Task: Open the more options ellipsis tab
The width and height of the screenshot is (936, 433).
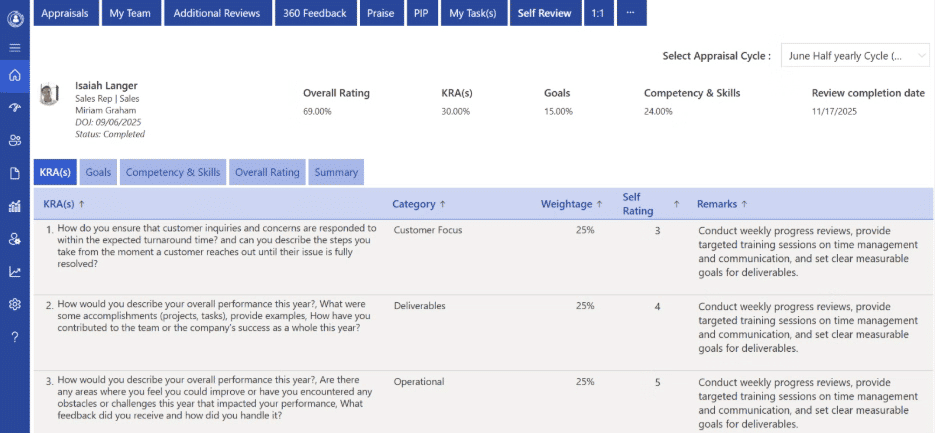Action: [629, 13]
